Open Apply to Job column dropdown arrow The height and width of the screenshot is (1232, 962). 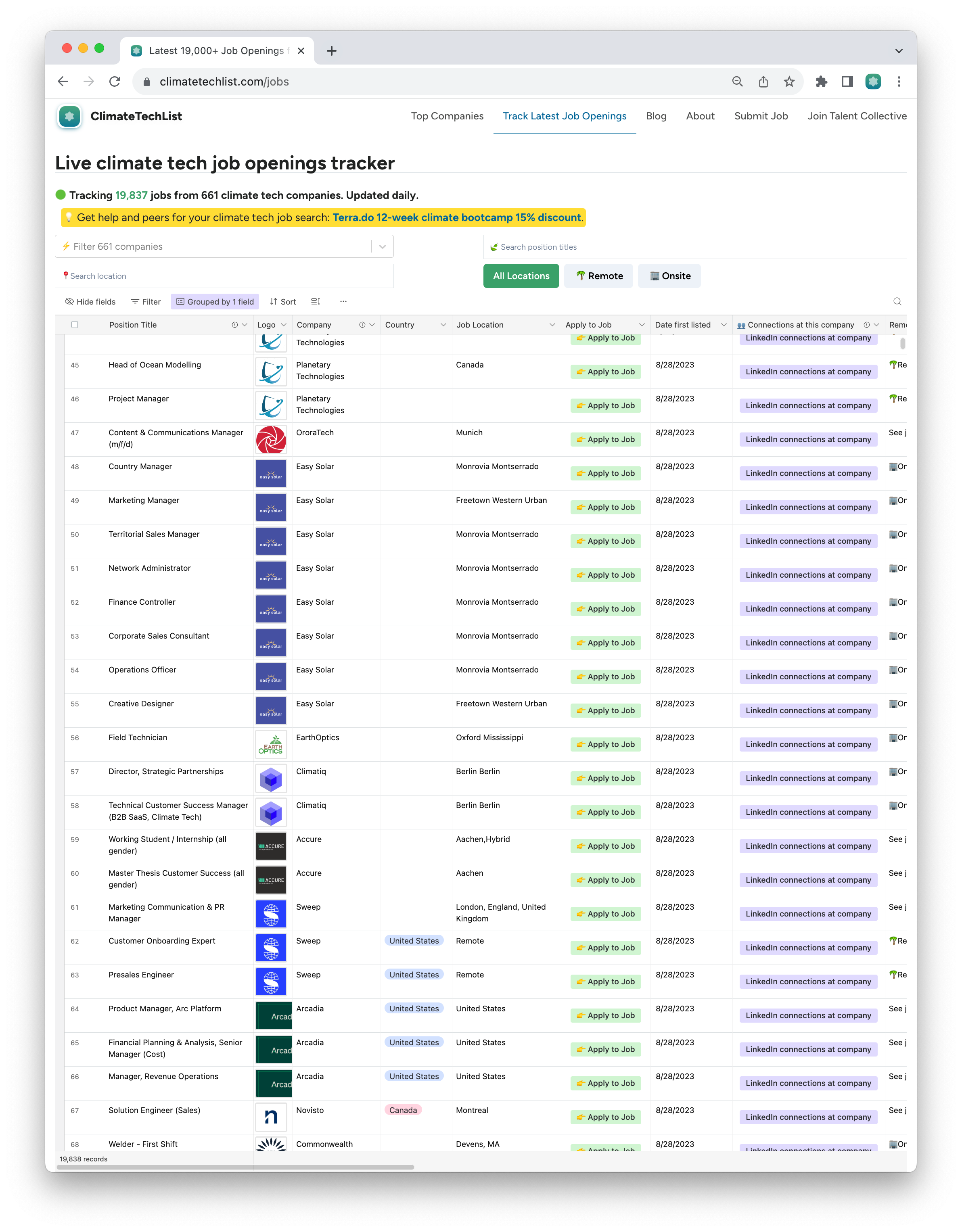coord(642,325)
